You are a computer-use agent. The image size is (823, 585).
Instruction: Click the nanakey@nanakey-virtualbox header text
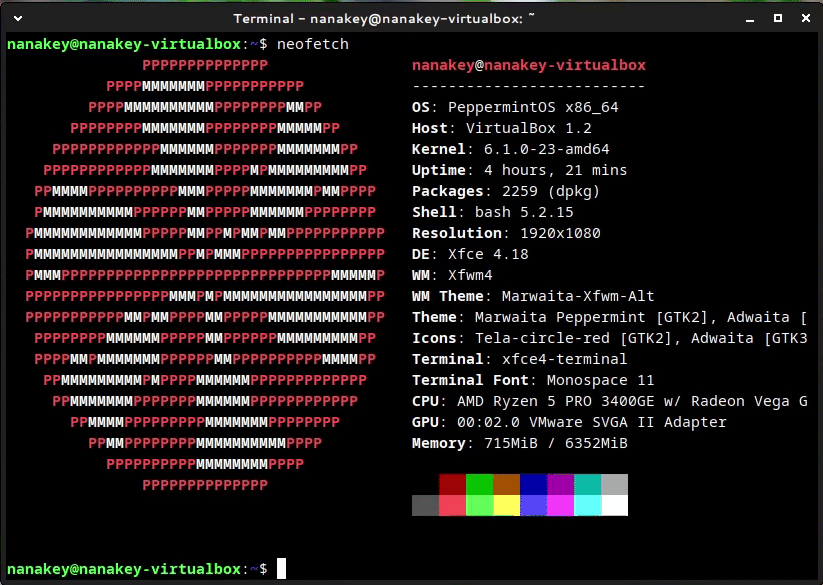[531, 65]
